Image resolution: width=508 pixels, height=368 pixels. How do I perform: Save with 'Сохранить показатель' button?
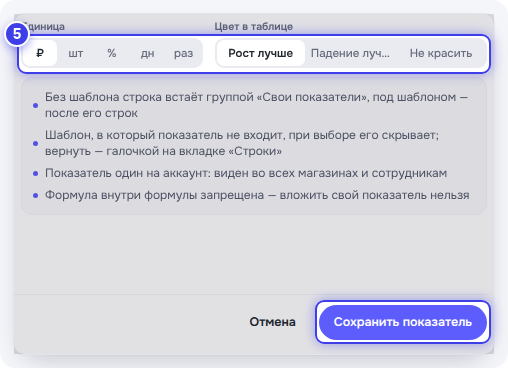[x=403, y=322]
